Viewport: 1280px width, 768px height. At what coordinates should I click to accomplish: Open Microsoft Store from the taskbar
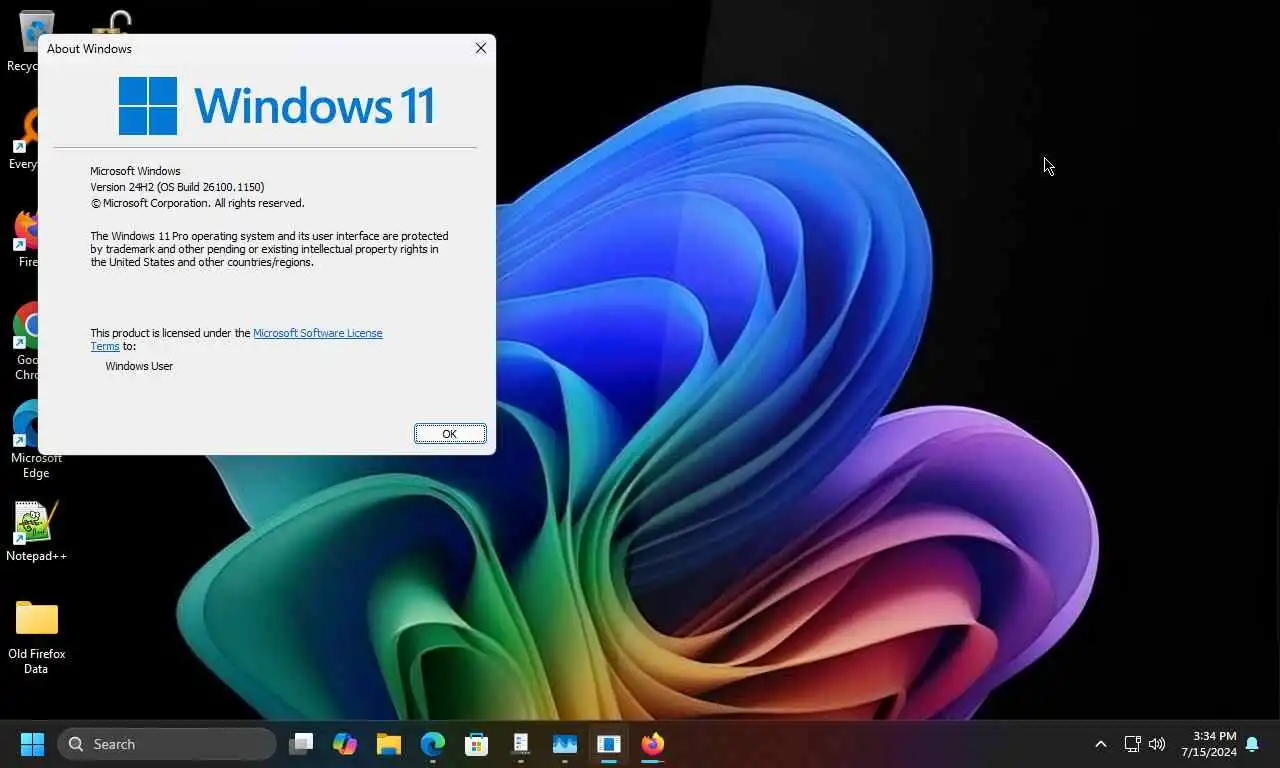[x=477, y=744]
